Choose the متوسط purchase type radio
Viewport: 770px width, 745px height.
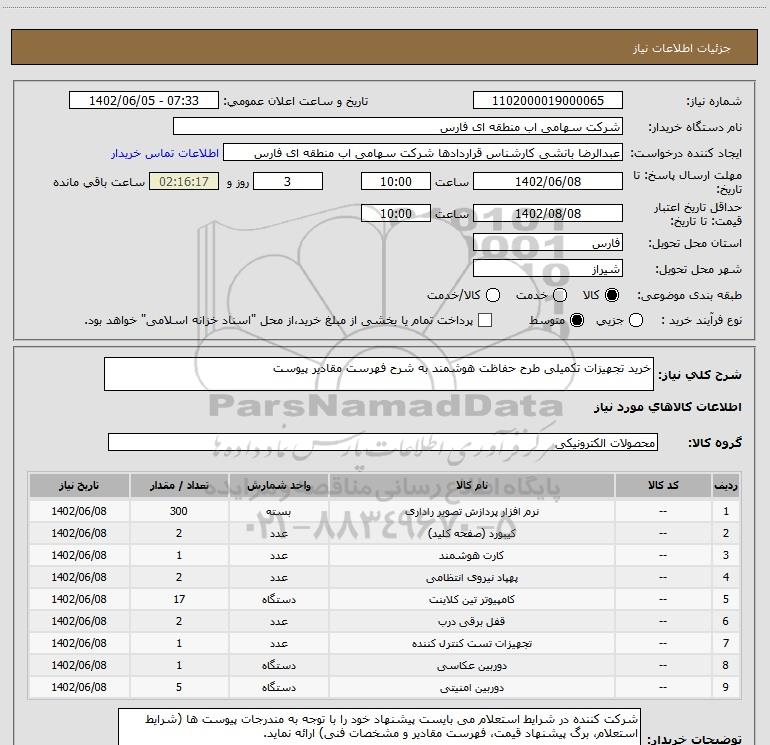click(577, 320)
